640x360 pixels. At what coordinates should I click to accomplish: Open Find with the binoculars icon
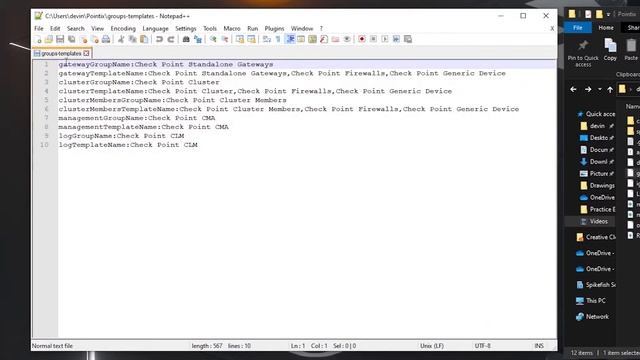[x=186, y=39]
